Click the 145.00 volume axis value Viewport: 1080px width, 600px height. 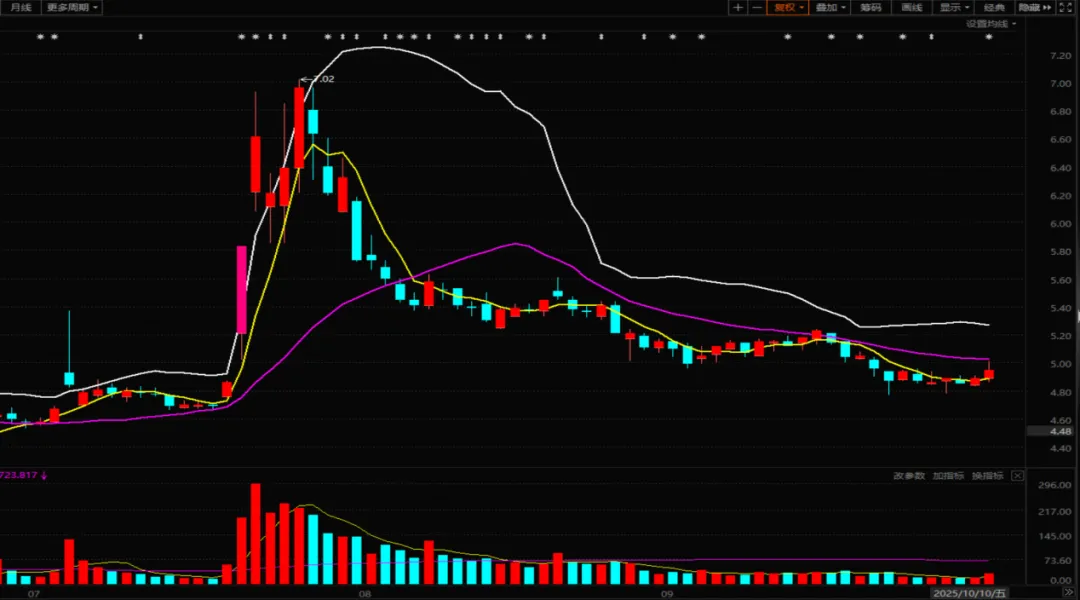(x=1055, y=536)
